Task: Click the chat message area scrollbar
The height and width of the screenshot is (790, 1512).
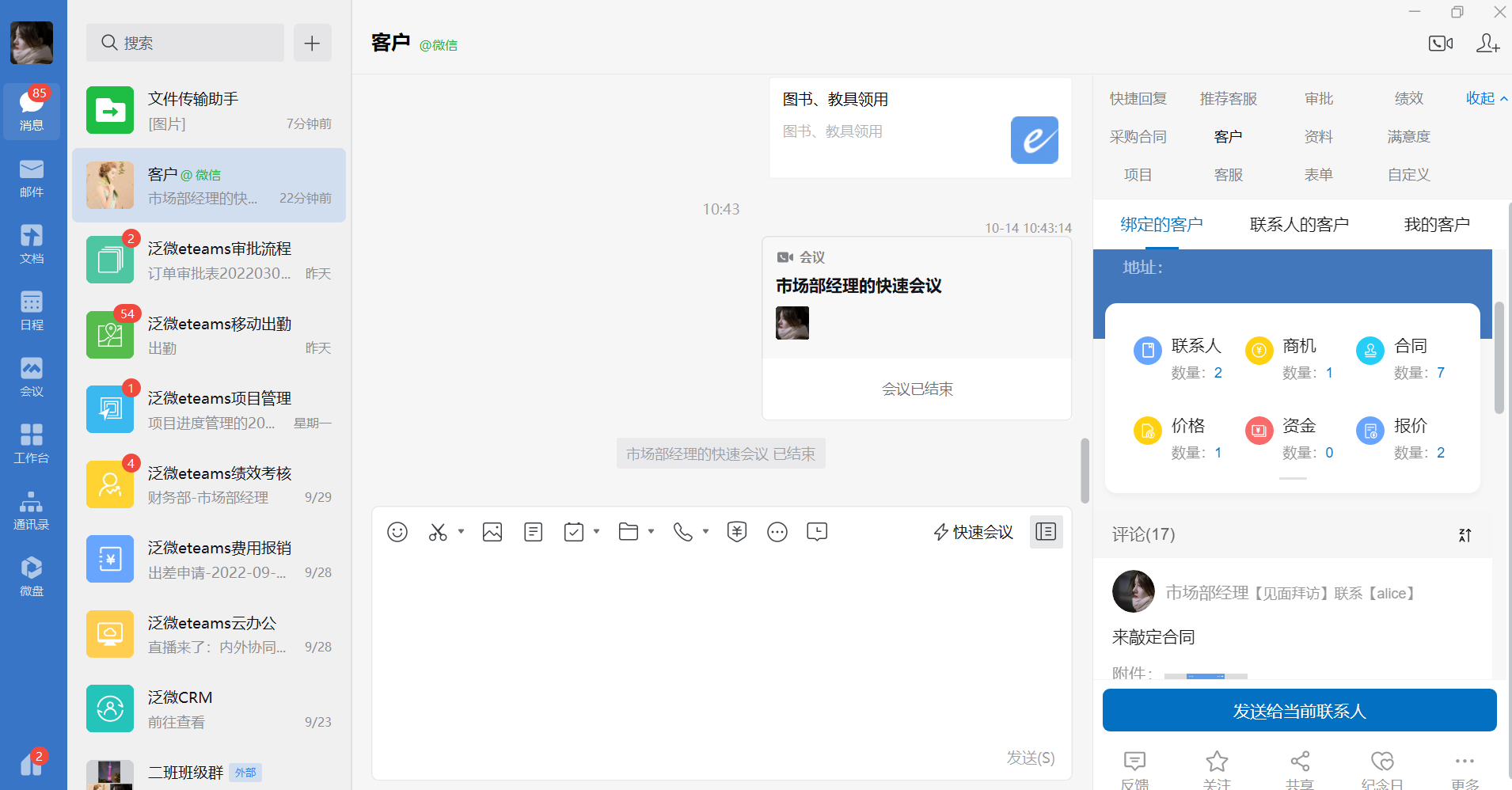Action: pos(1085,470)
